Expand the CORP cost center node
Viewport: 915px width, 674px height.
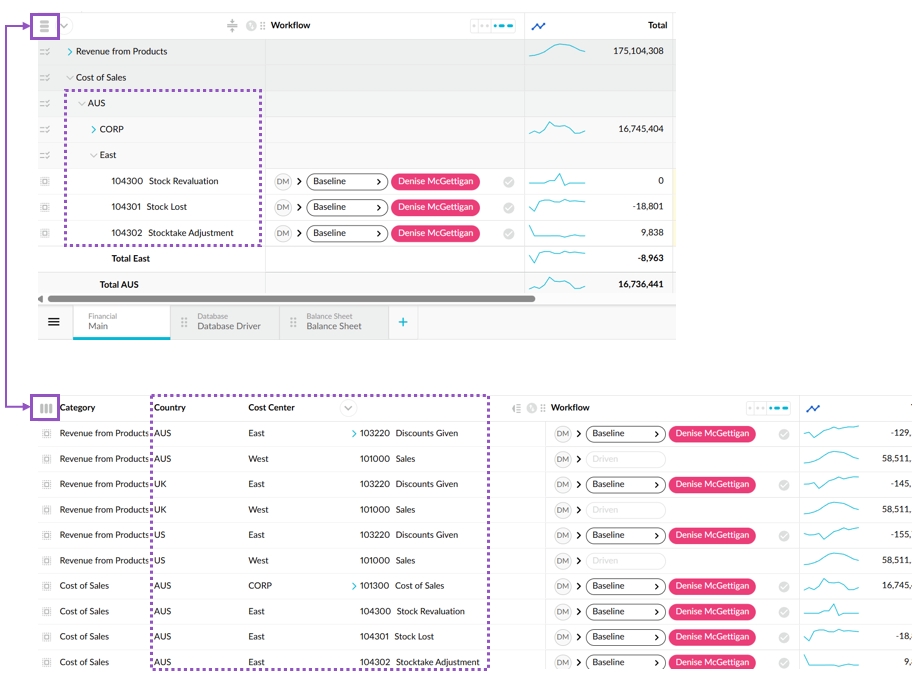tap(93, 130)
